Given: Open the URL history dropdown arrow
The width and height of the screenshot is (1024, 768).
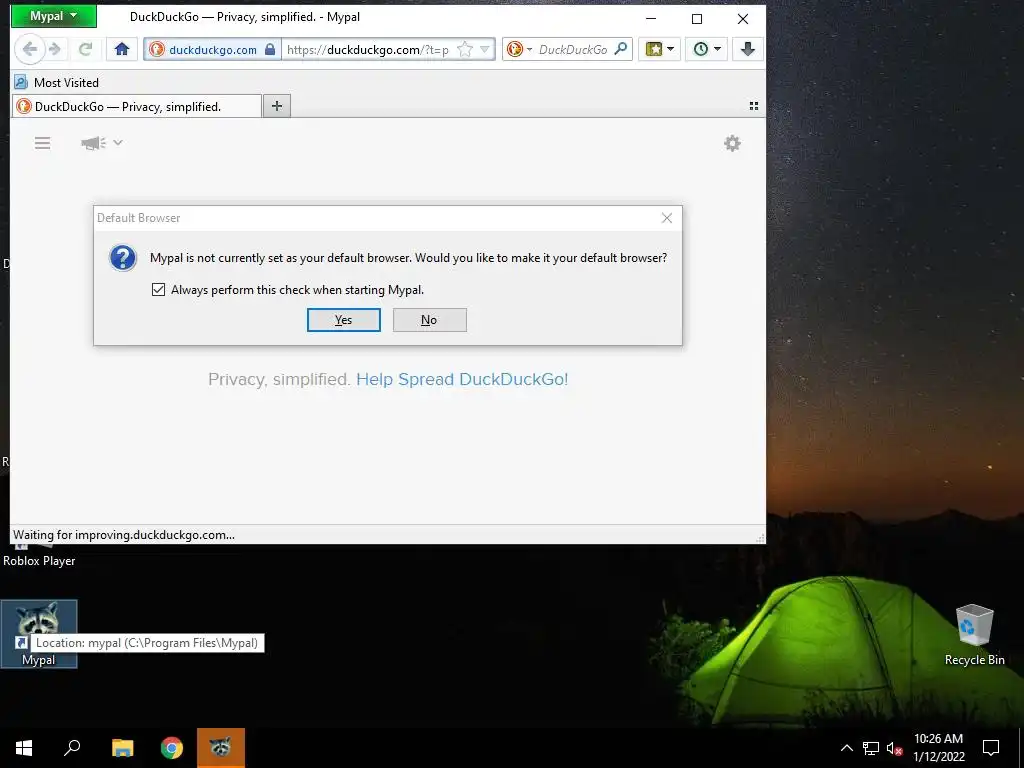Looking at the screenshot, I should [485, 50].
